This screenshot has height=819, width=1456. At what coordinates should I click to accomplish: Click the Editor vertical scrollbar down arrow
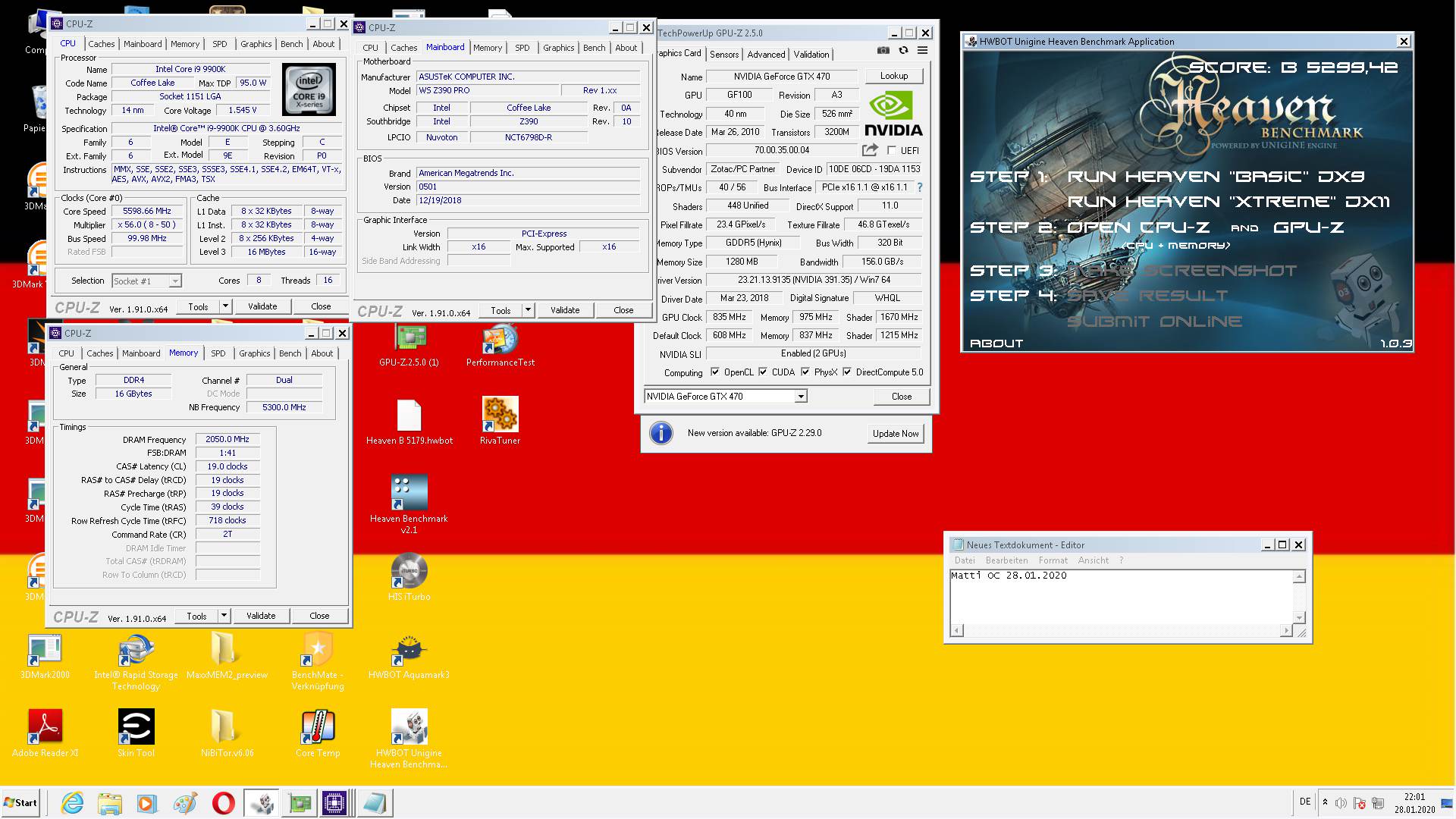[1299, 618]
